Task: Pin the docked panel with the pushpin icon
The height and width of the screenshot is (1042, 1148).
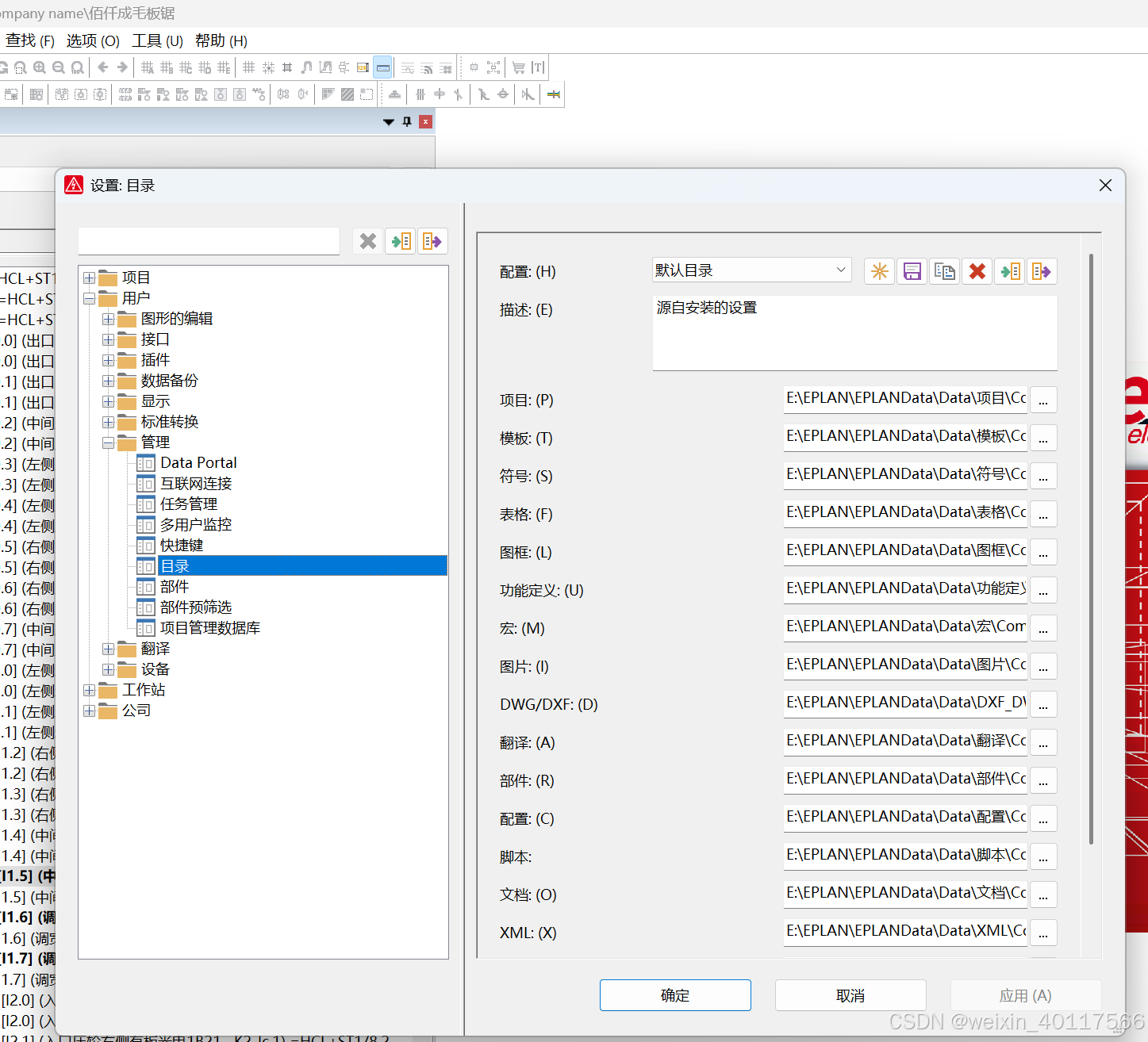Action: click(407, 121)
